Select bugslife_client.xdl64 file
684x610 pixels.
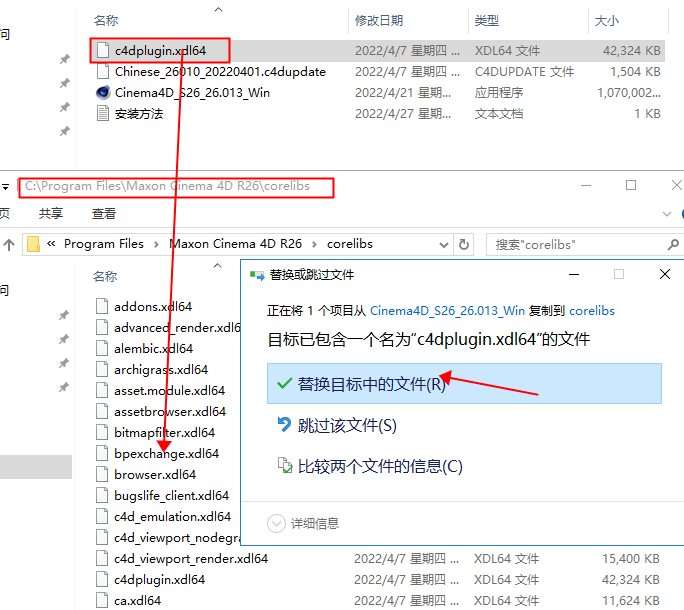(x=171, y=495)
